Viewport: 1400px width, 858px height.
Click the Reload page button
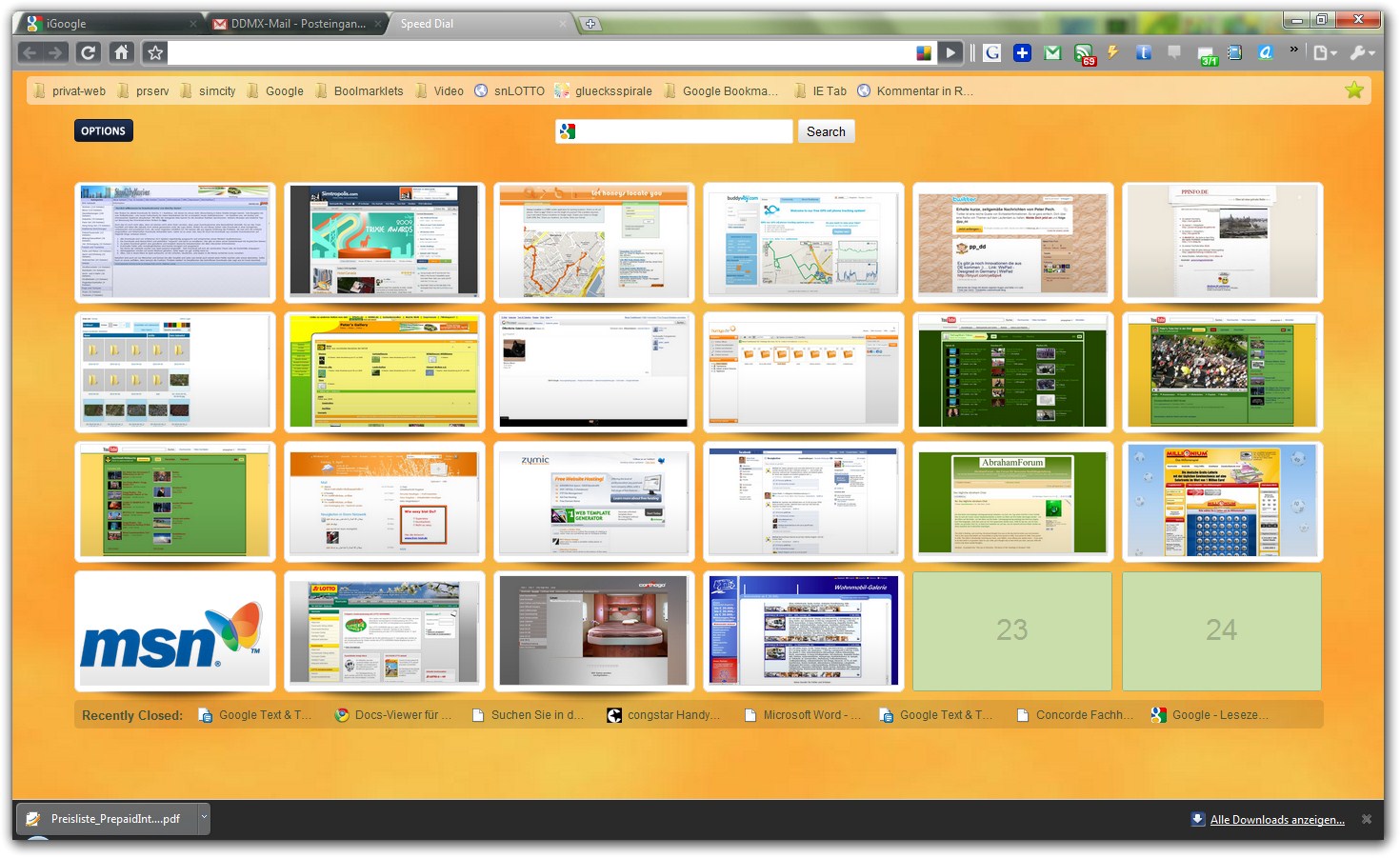[x=88, y=52]
